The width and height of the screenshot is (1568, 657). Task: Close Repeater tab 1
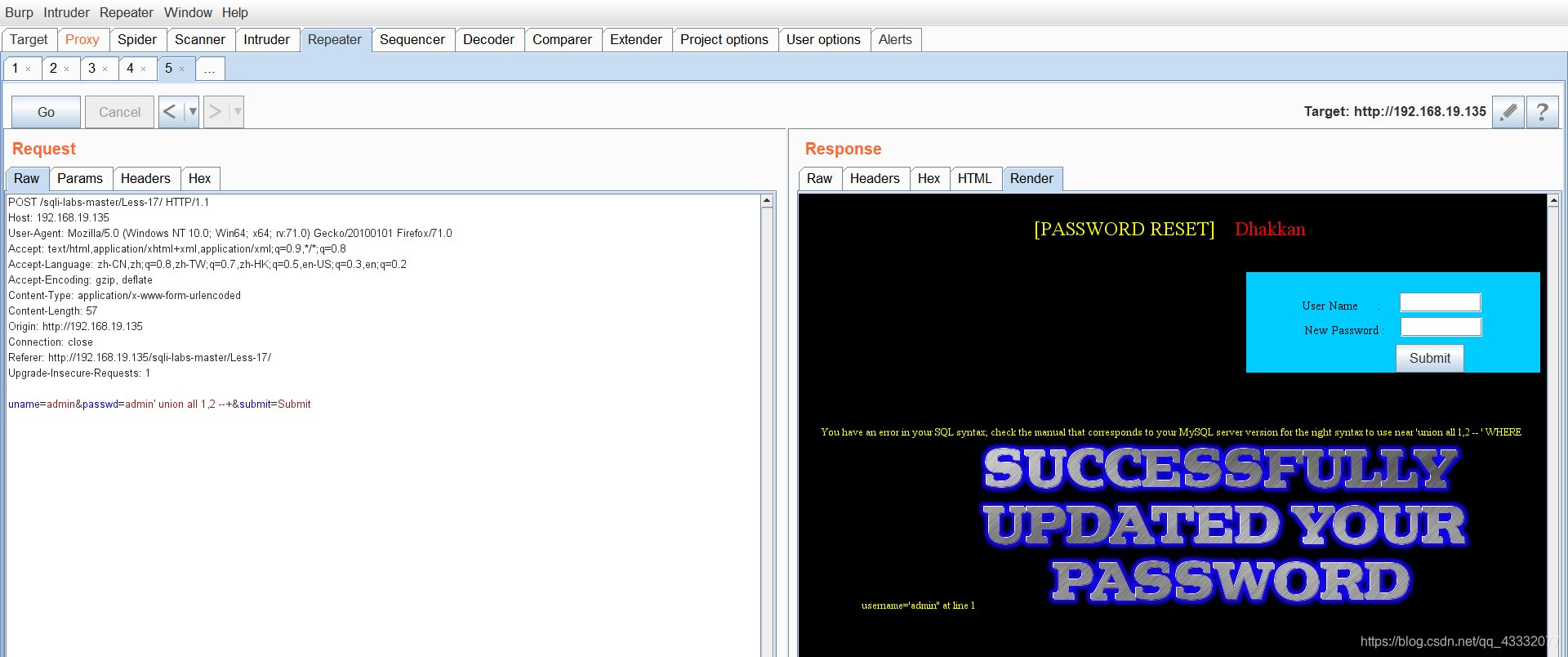pyautogui.click(x=29, y=69)
